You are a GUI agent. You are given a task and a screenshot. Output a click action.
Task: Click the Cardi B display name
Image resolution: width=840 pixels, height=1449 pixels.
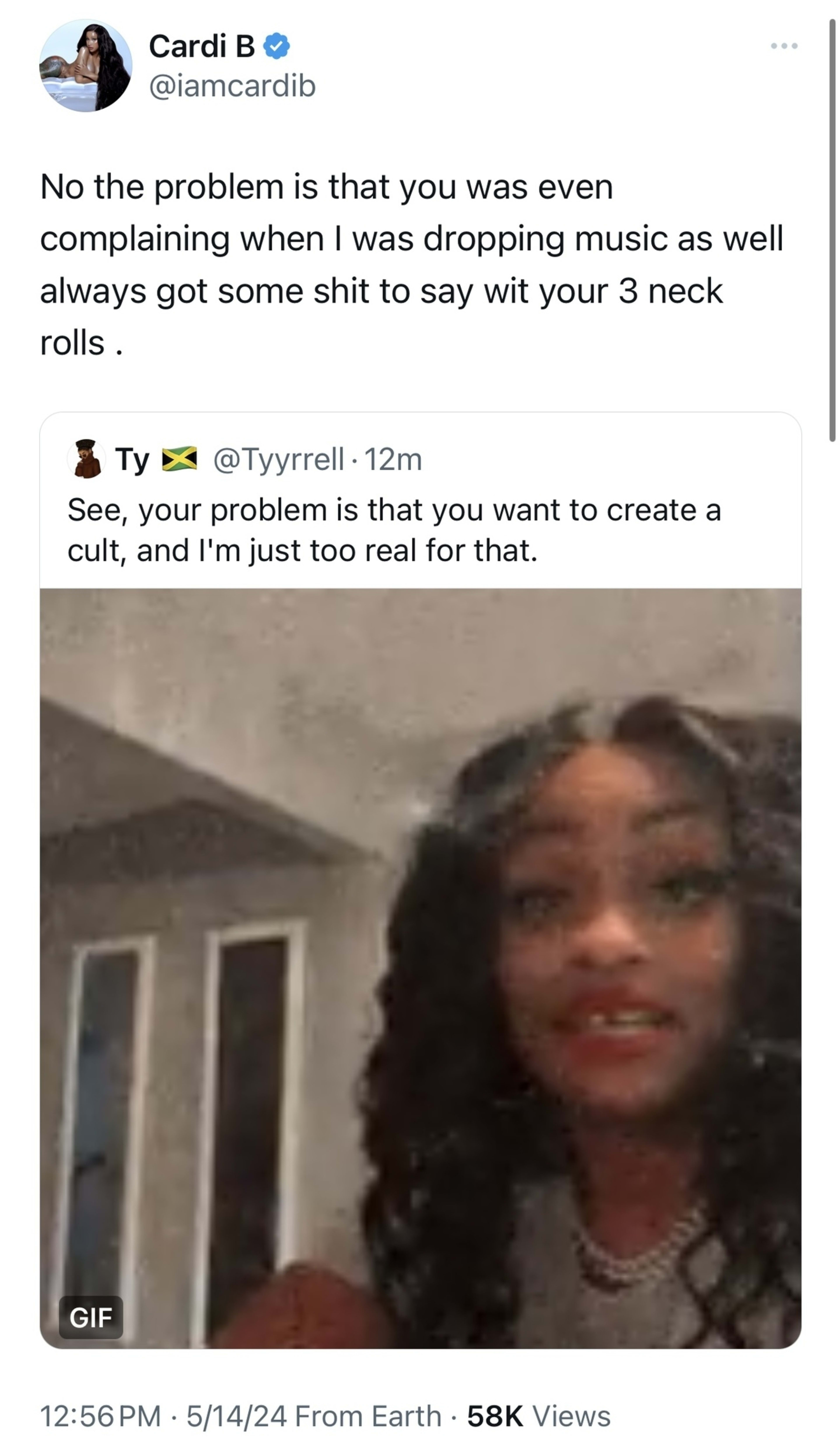tap(202, 46)
